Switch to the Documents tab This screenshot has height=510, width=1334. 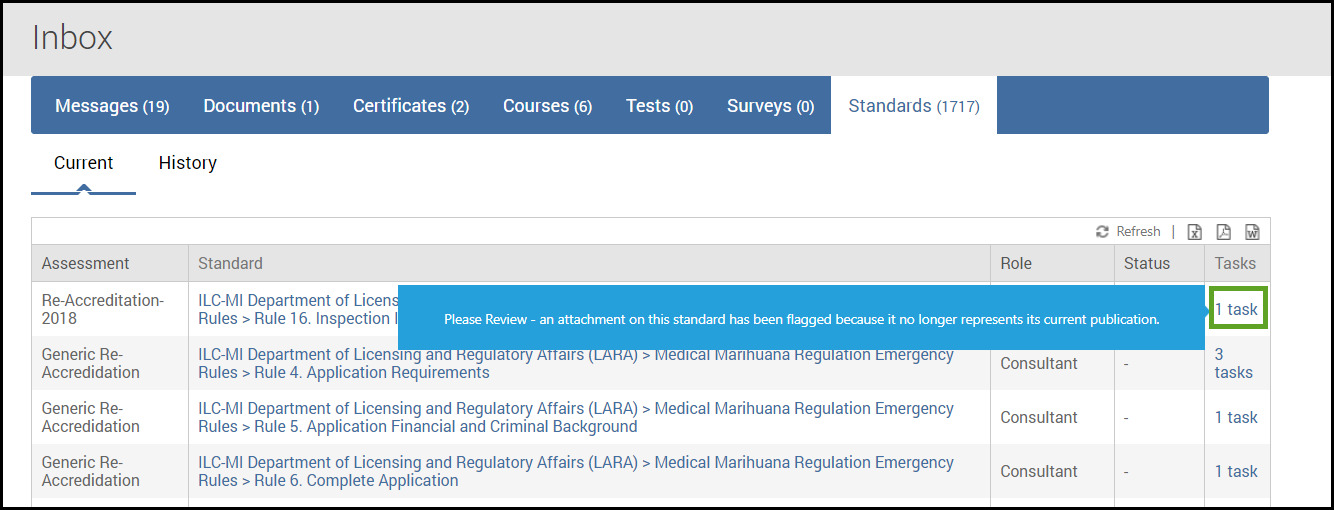tap(261, 106)
